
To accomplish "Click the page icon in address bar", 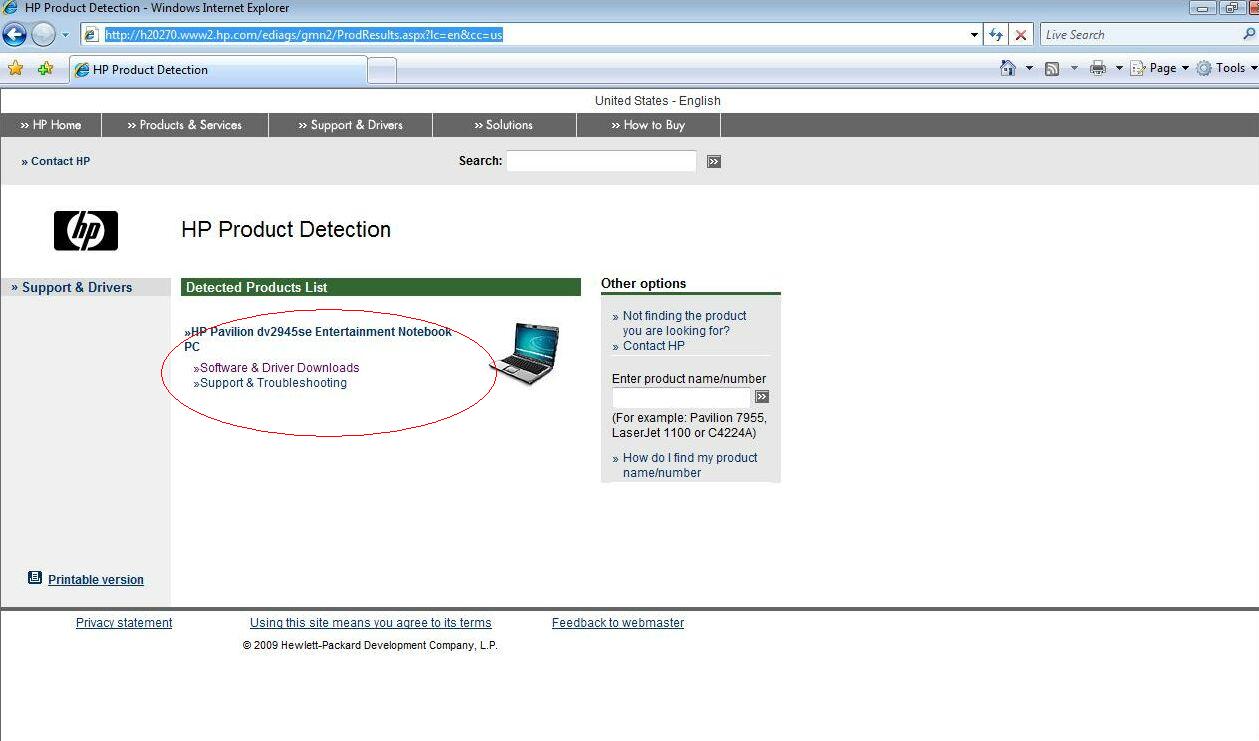I will [x=92, y=35].
